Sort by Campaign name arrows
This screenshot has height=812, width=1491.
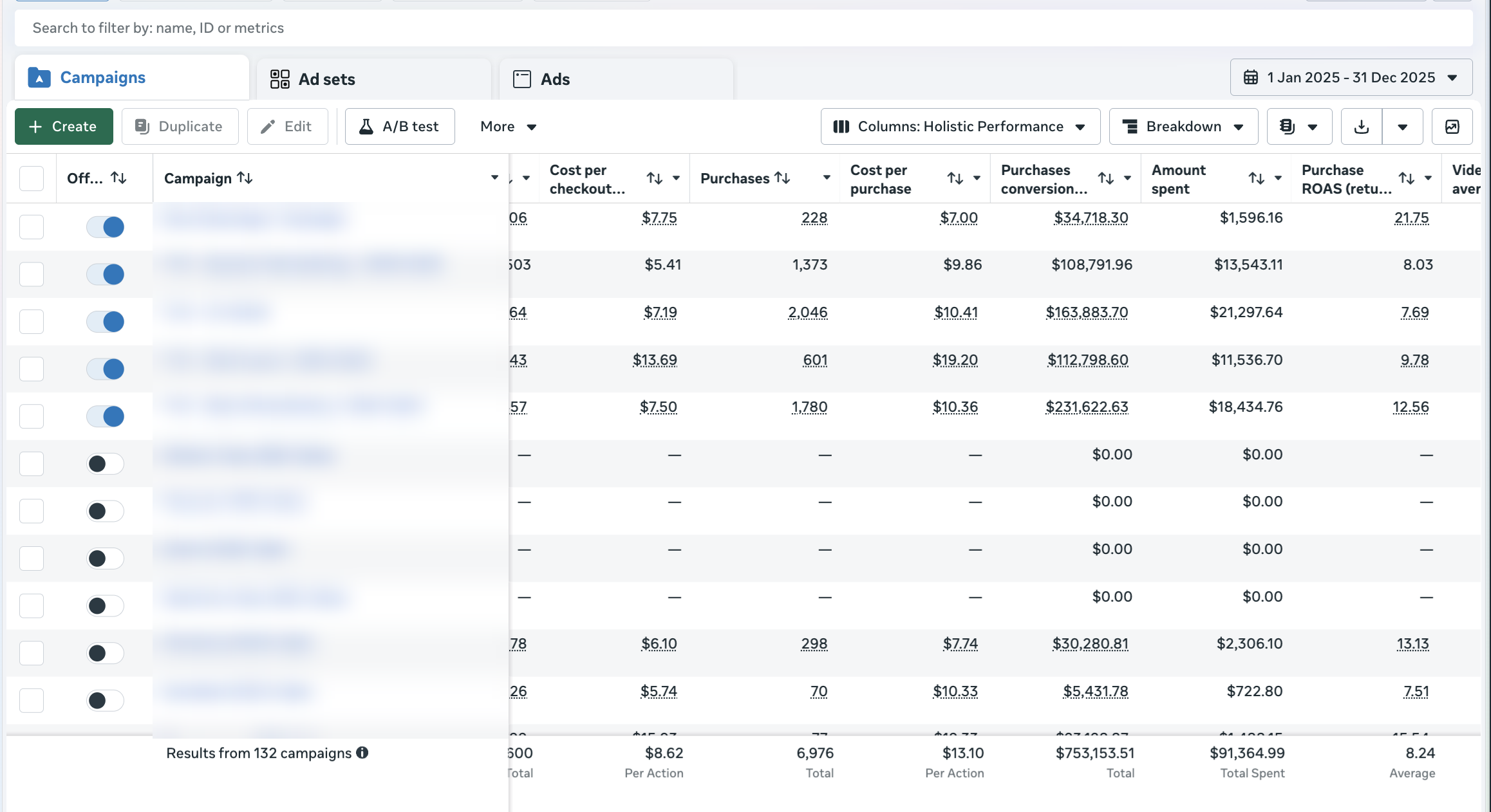[245, 178]
